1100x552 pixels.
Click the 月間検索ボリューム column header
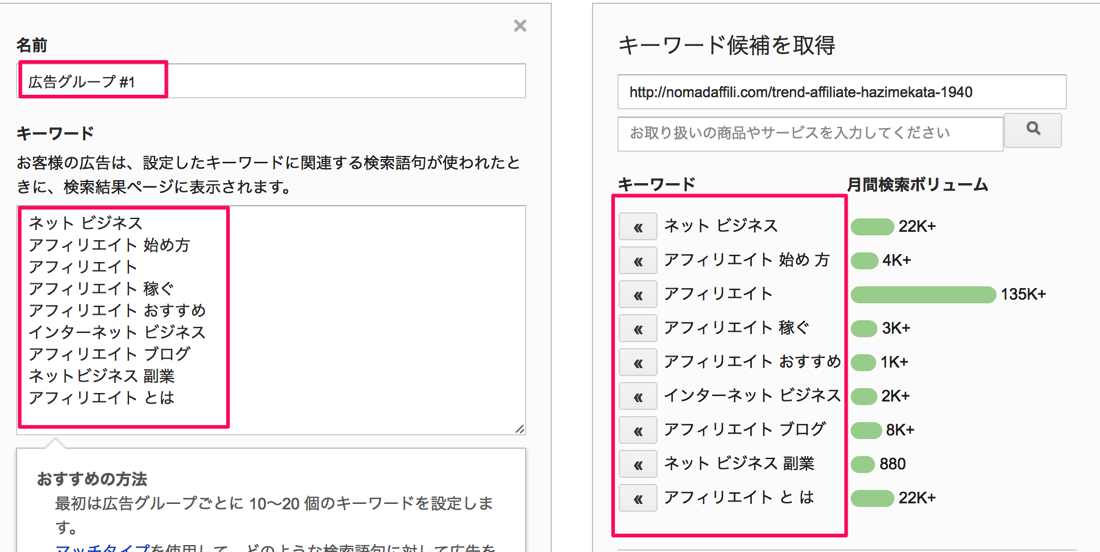point(917,185)
